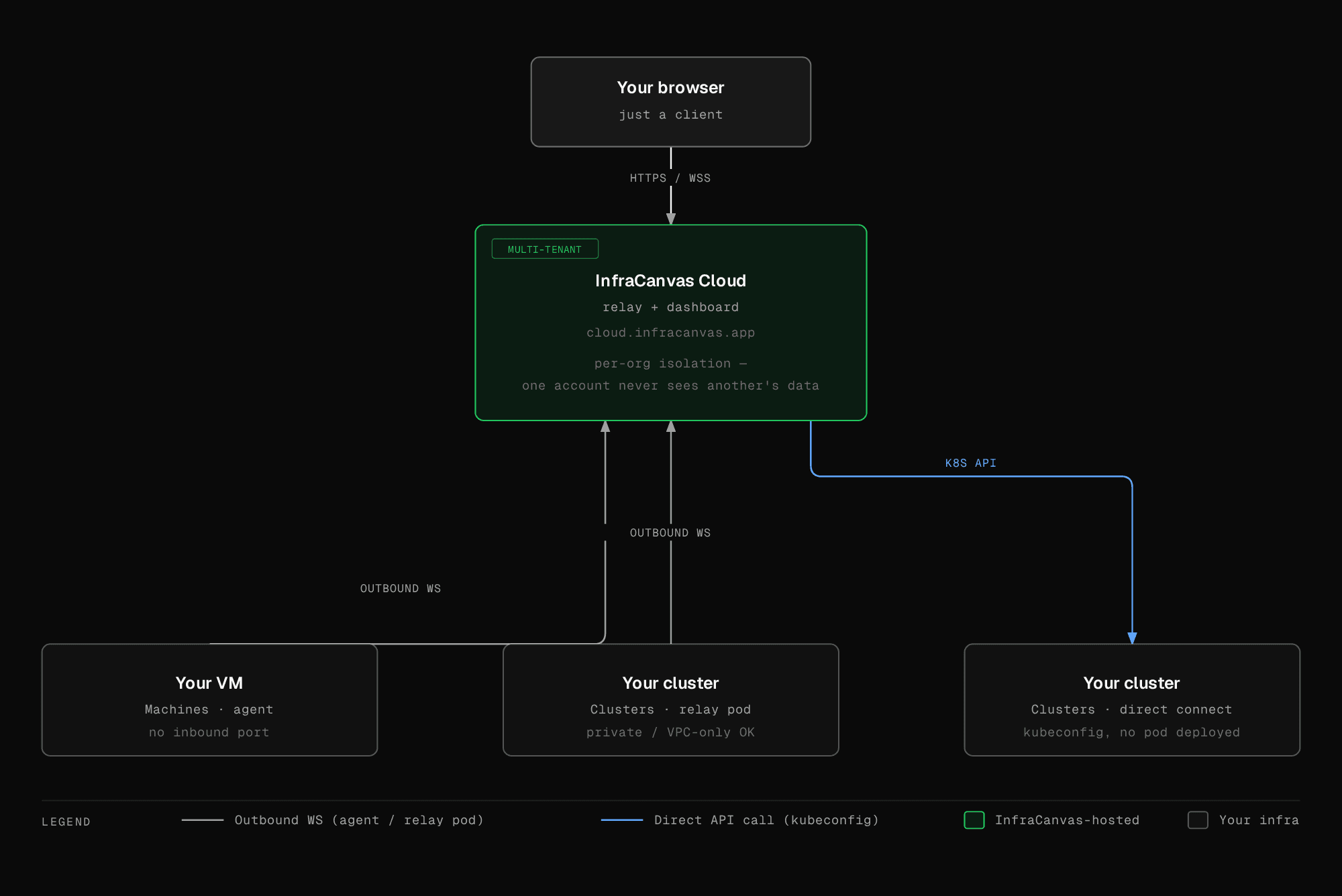
Task: Click 'Direct API call (kubeconfig)' legend text
Action: click(x=766, y=820)
